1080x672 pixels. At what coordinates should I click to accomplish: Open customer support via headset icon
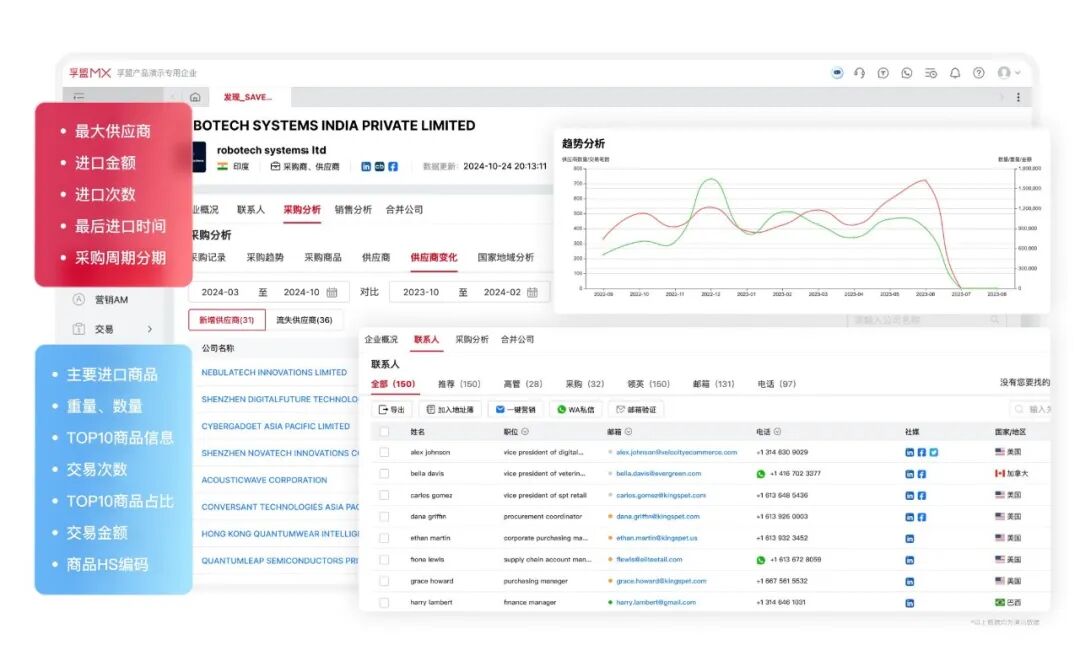click(860, 72)
